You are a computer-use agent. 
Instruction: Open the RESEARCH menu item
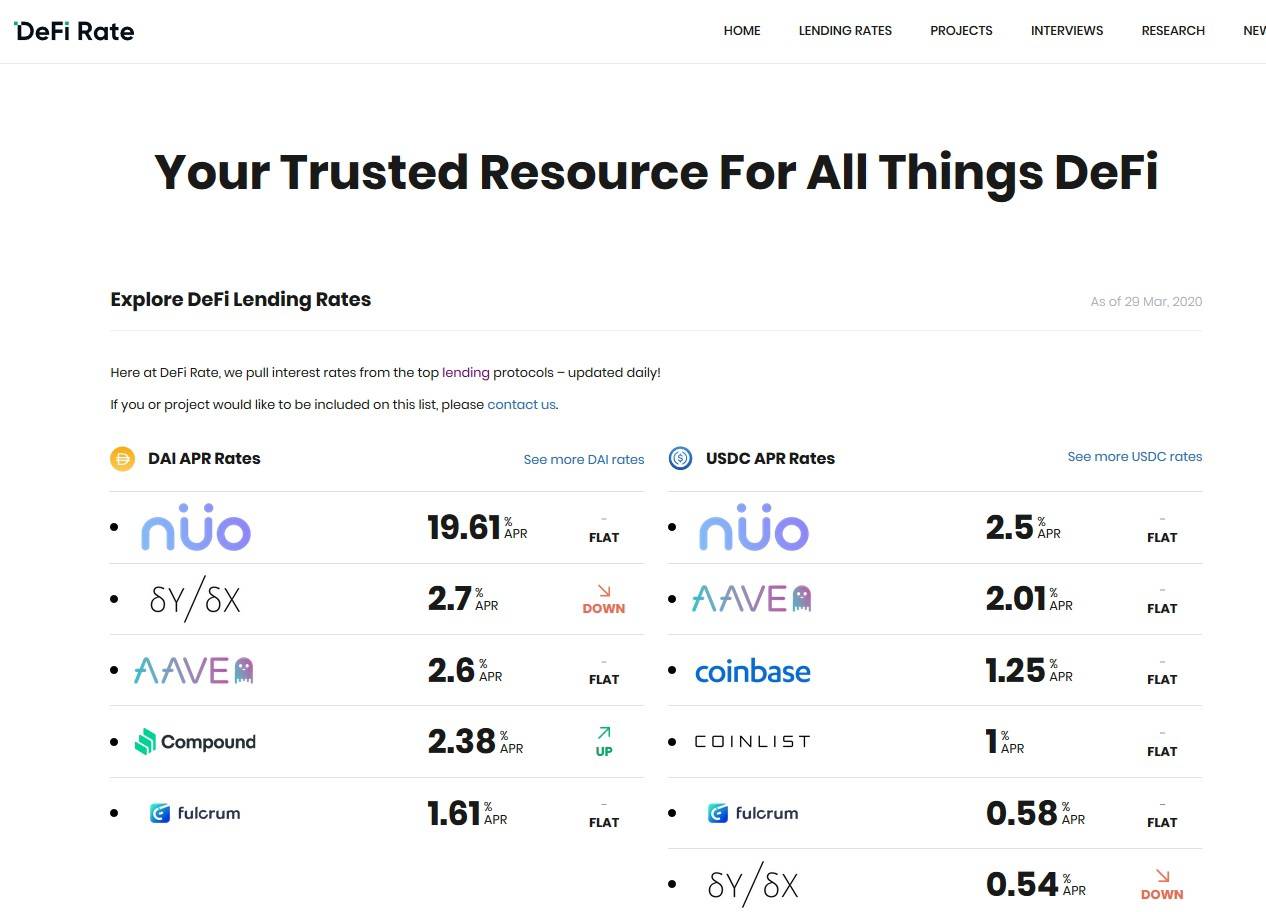coord(1173,31)
